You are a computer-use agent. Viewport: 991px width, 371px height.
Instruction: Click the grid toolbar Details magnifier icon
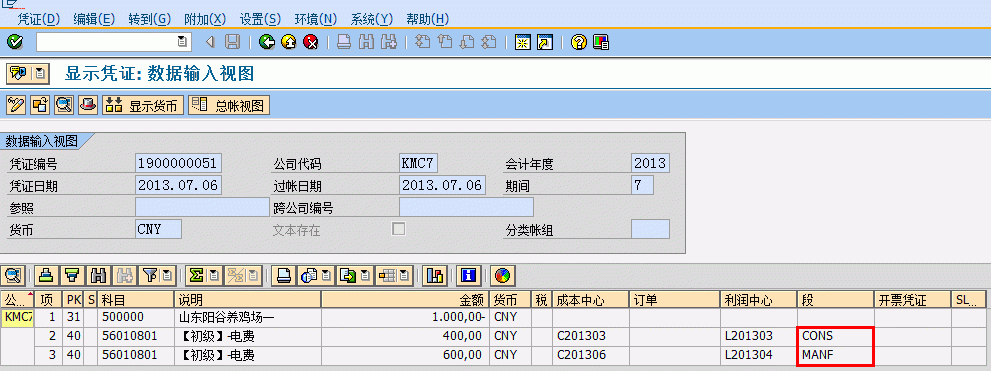point(13,276)
